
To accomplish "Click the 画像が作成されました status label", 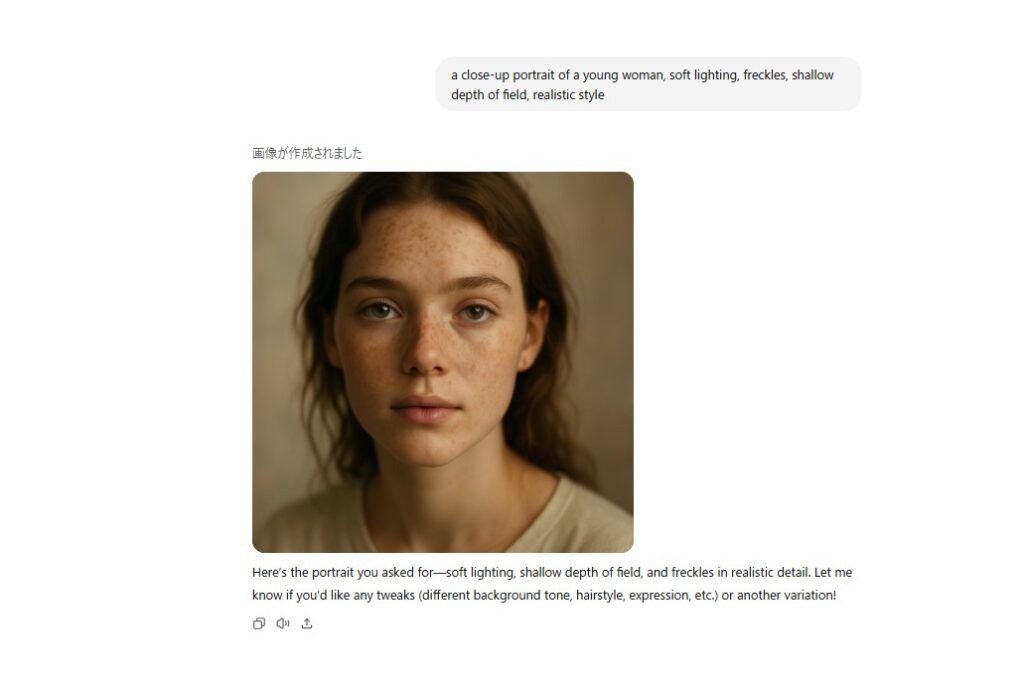I will (x=307, y=153).
